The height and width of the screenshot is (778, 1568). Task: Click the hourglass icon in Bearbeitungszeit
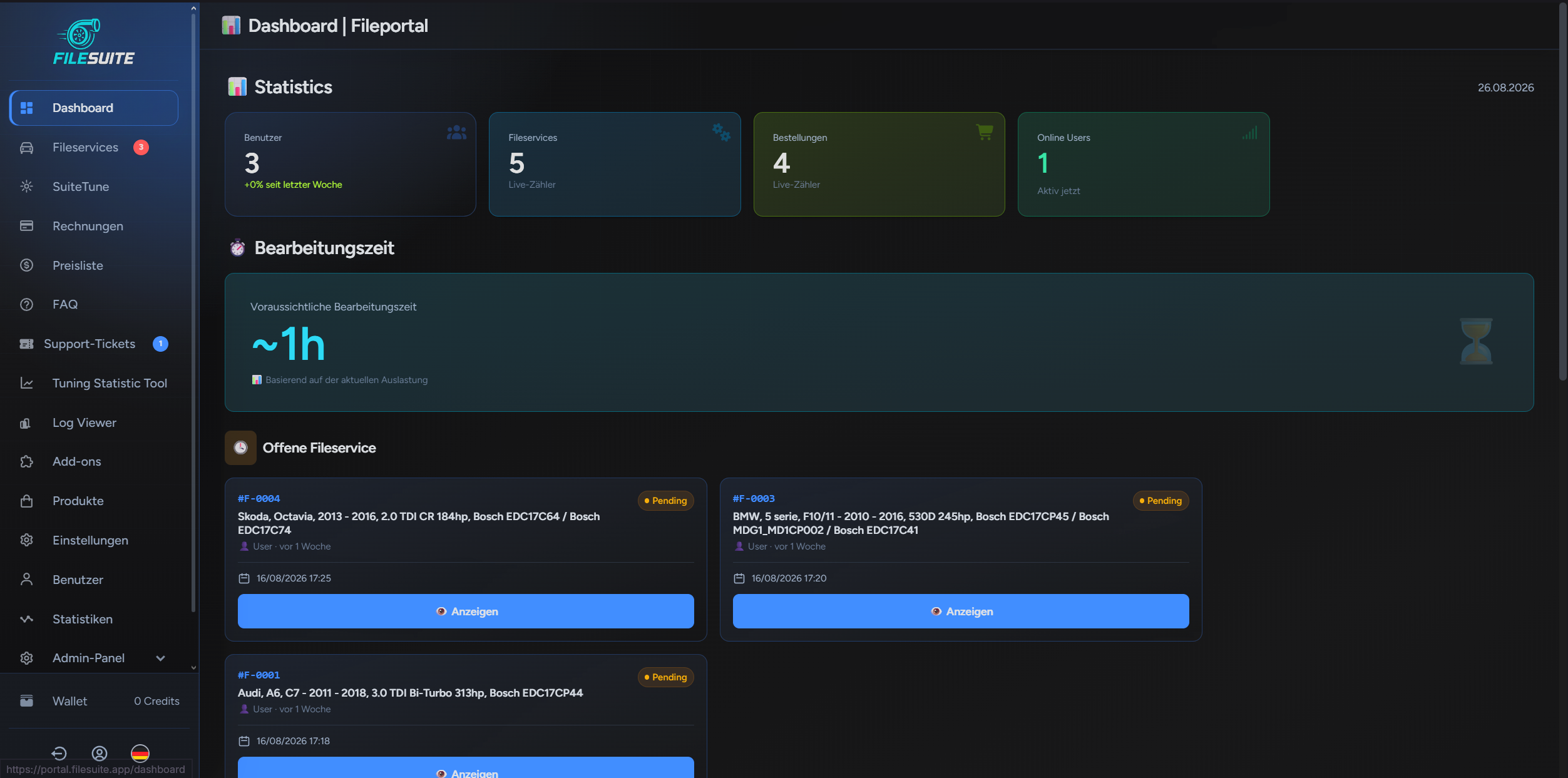[x=1476, y=342]
